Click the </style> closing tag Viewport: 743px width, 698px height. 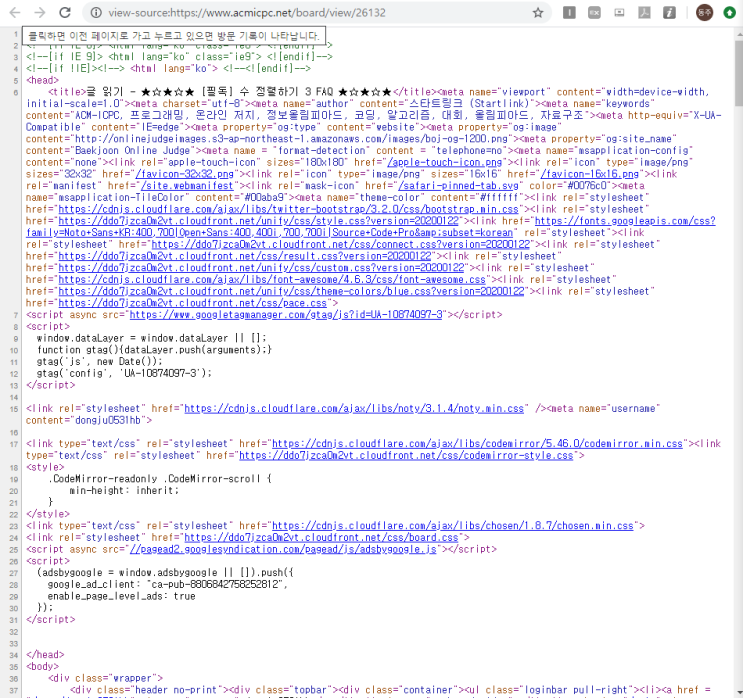pyautogui.click(x=48, y=514)
